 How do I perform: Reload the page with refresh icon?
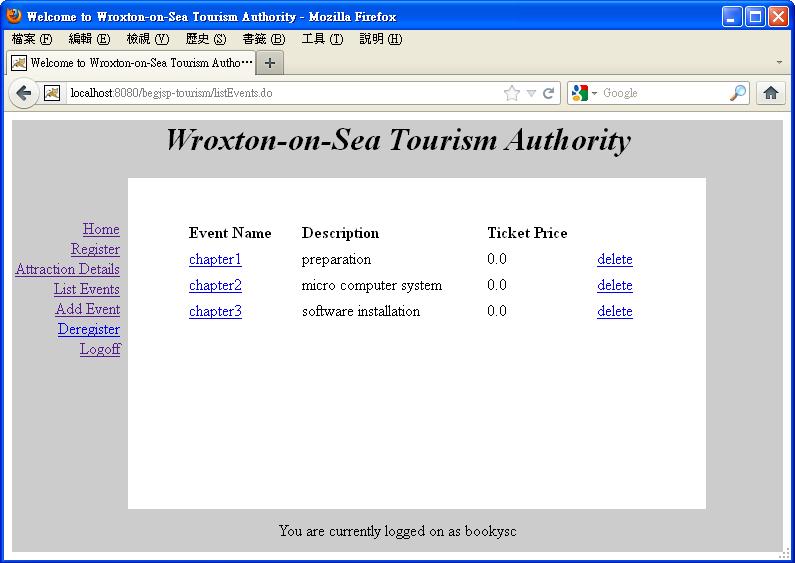[x=549, y=93]
